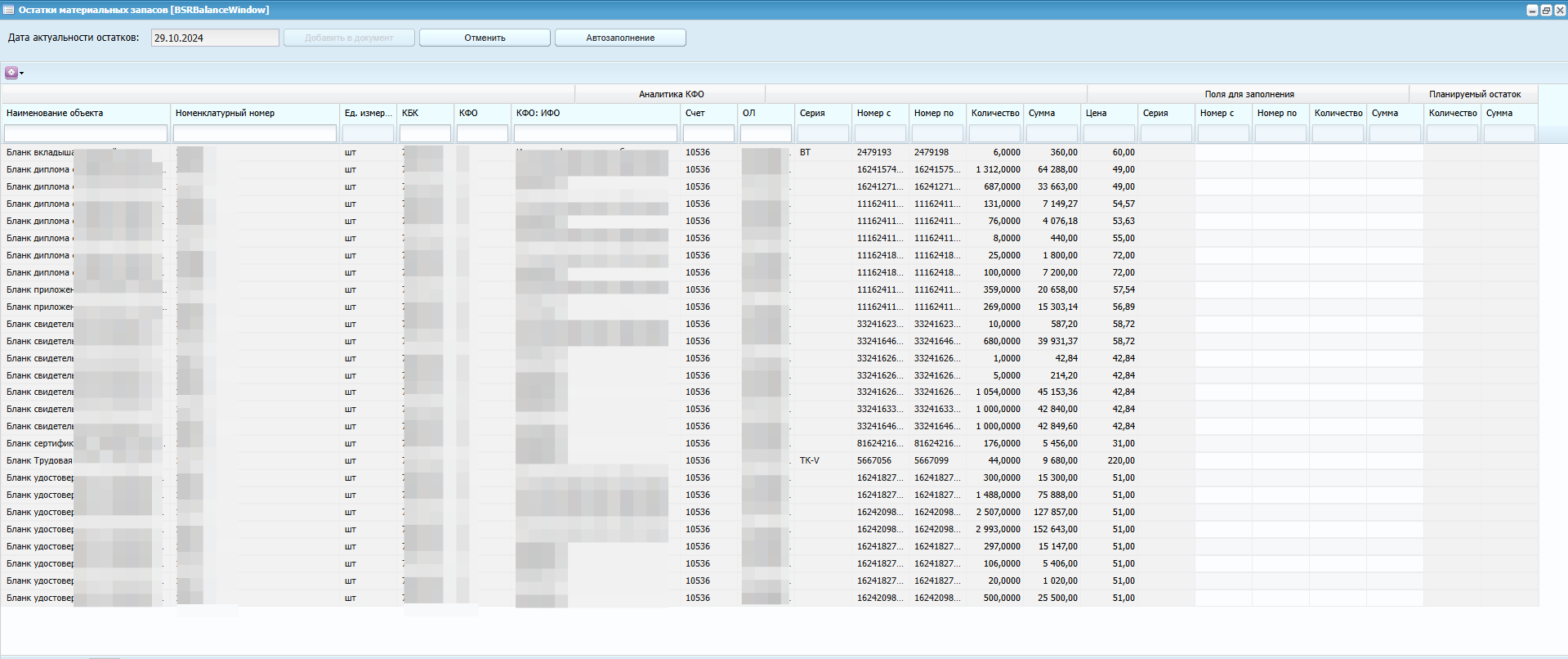Click the sum cell 42 849,60
Viewport: 1568px width, 659px height.
pos(1057,426)
